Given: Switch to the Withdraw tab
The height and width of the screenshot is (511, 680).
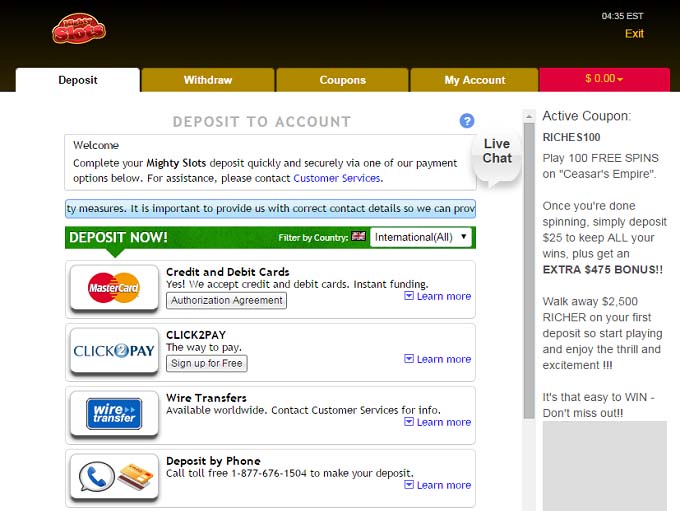Looking at the screenshot, I should coord(208,80).
